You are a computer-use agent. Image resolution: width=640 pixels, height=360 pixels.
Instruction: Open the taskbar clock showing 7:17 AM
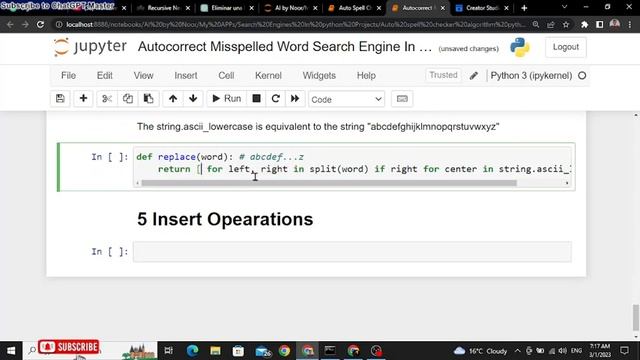(x=600, y=351)
